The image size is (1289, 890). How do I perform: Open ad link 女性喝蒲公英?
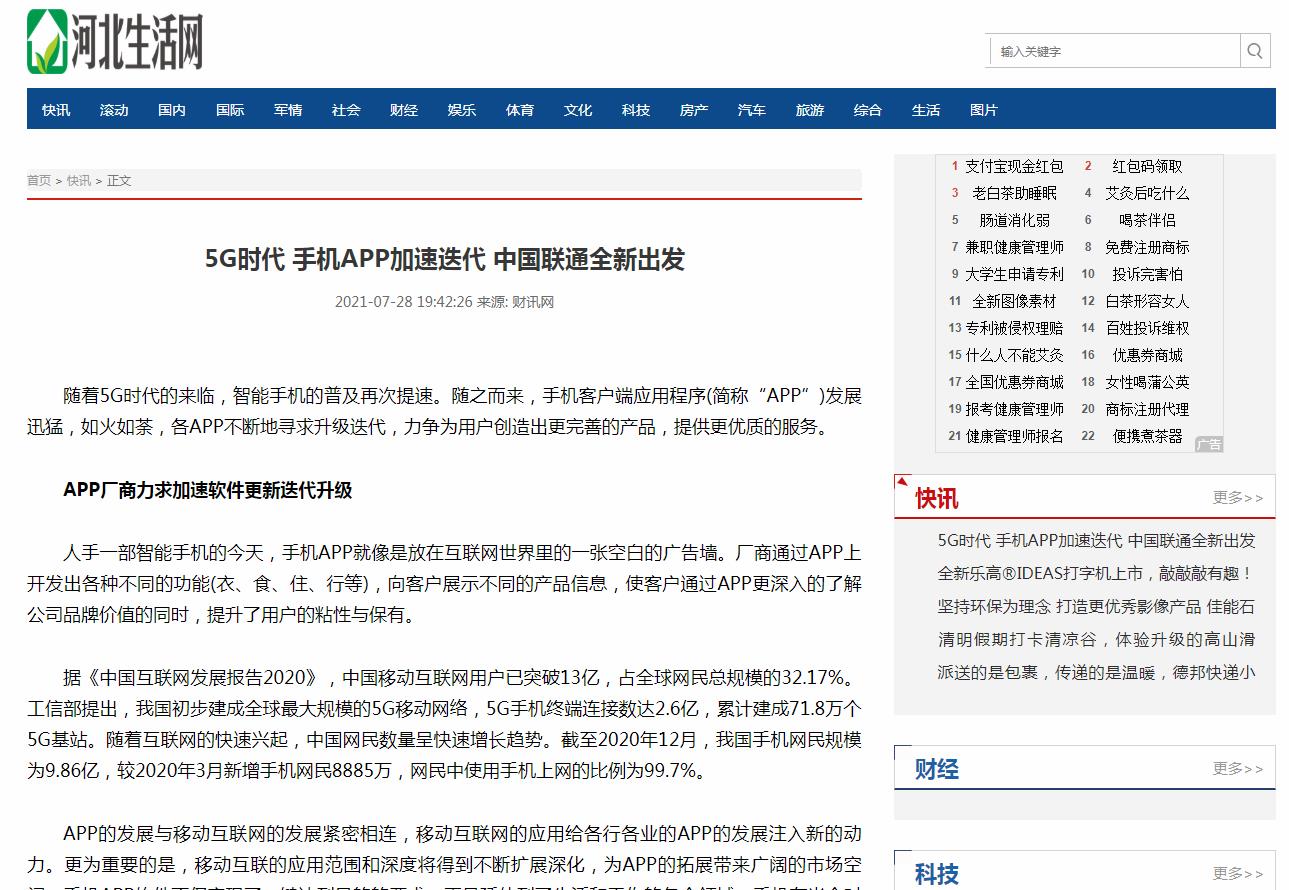[x=1147, y=382]
